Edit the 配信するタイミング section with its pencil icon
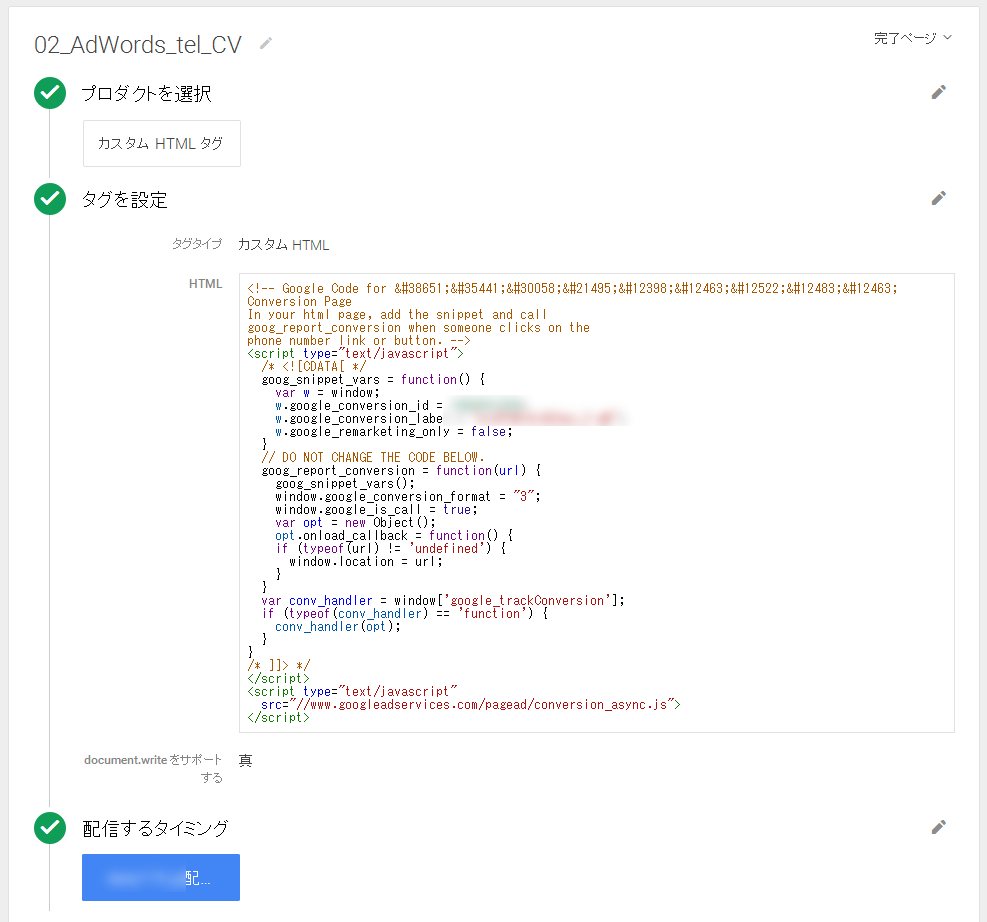 pos(939,827)
